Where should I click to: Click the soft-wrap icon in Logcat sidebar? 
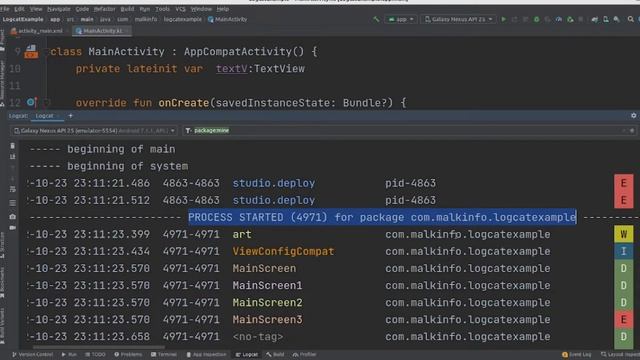tap(13, 189)
